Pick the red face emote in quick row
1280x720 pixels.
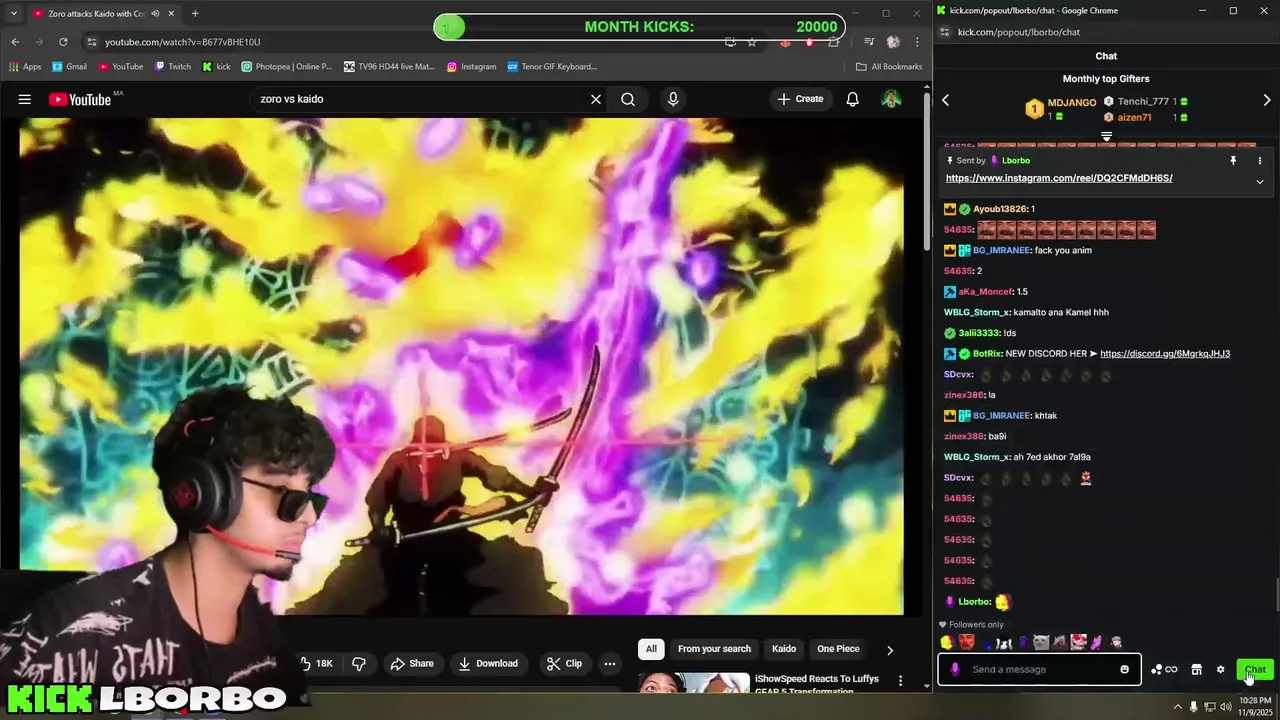click(966, 642)
